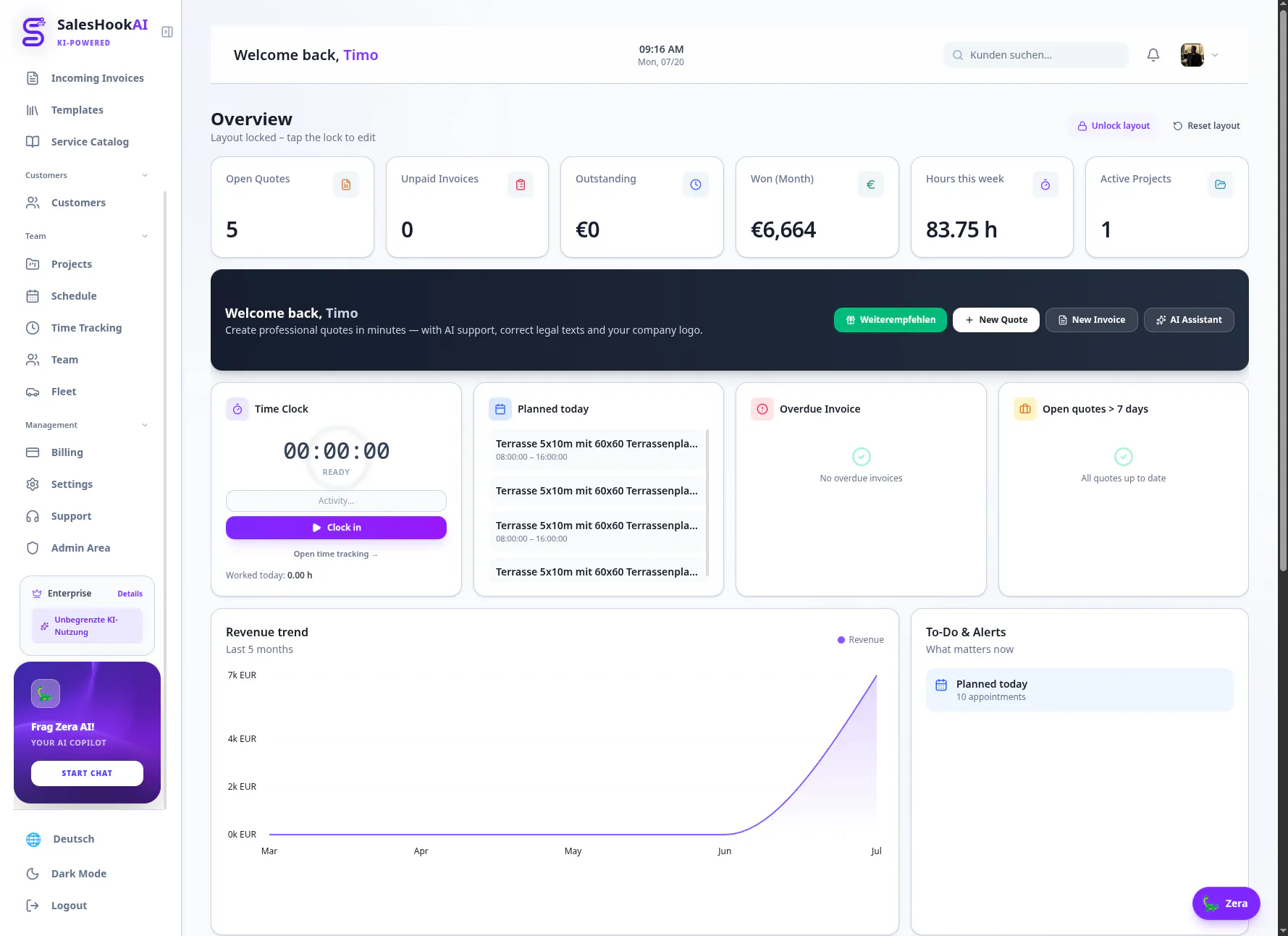This screenshot has width=1288, height=936.
Task: Reset the dashboard layout
Action: (1207, 126)
